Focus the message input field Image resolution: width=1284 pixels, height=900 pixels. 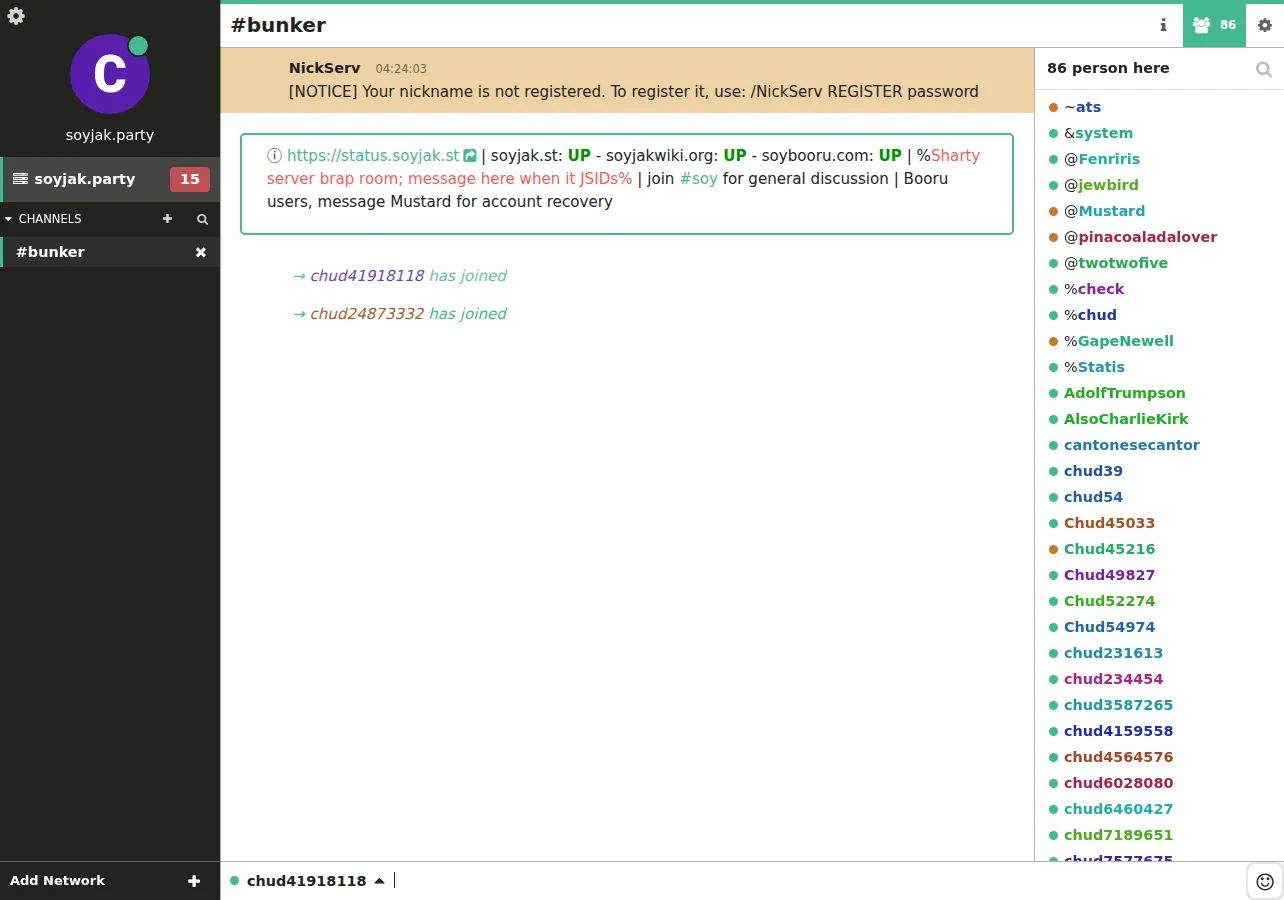(819, 881)
